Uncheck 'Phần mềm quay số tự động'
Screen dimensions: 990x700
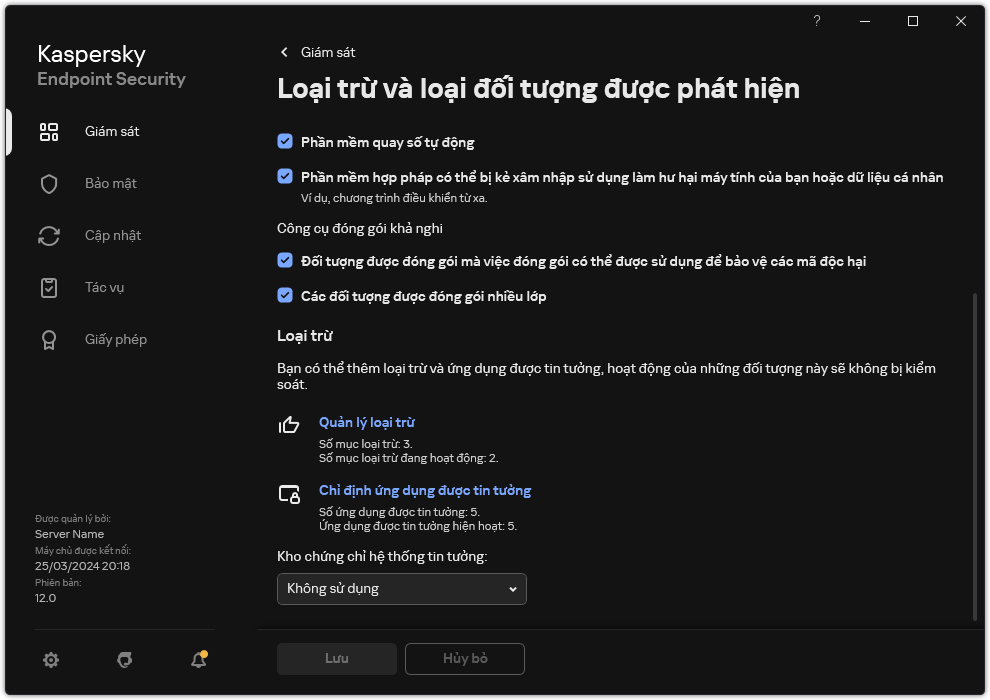tap(285, 142)
